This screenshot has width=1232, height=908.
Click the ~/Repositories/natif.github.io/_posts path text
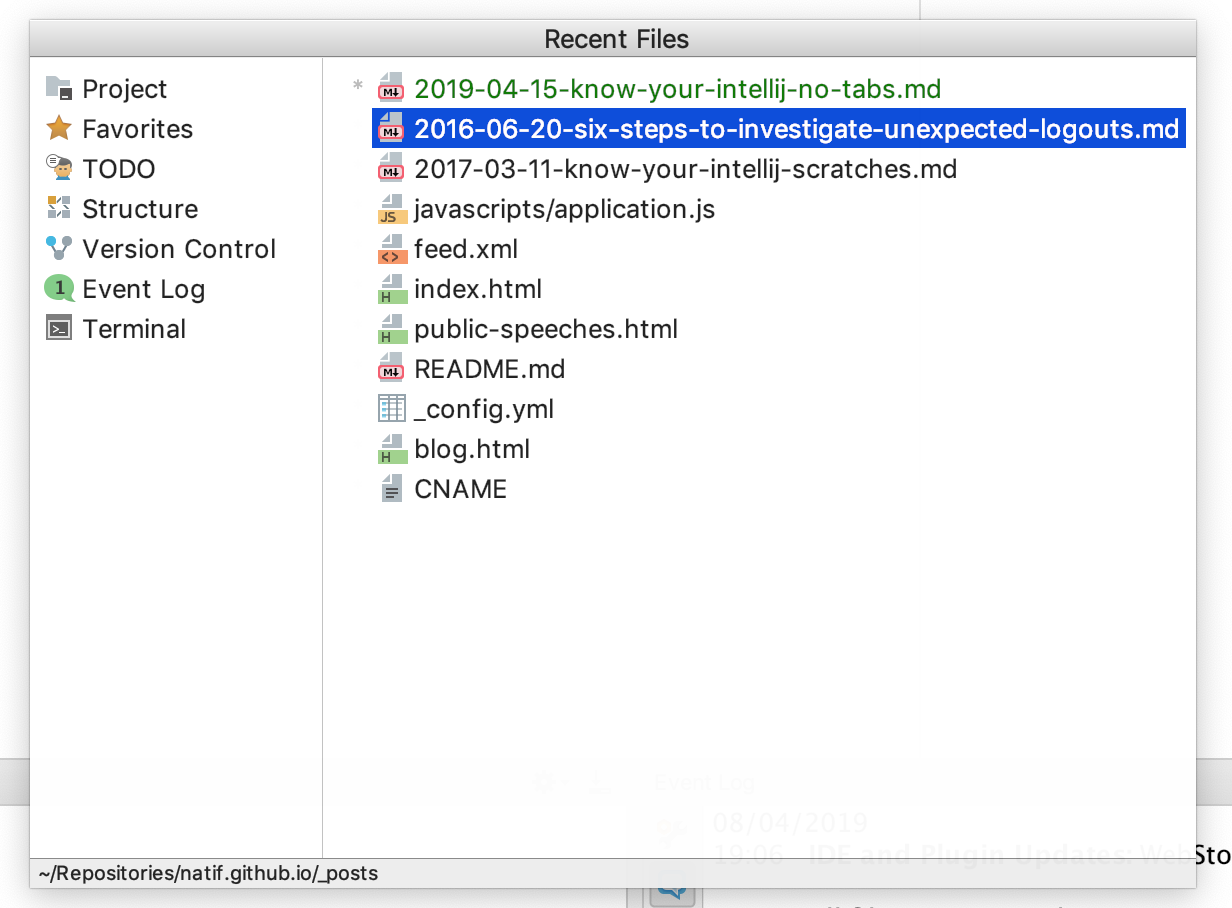click(208, 873)
